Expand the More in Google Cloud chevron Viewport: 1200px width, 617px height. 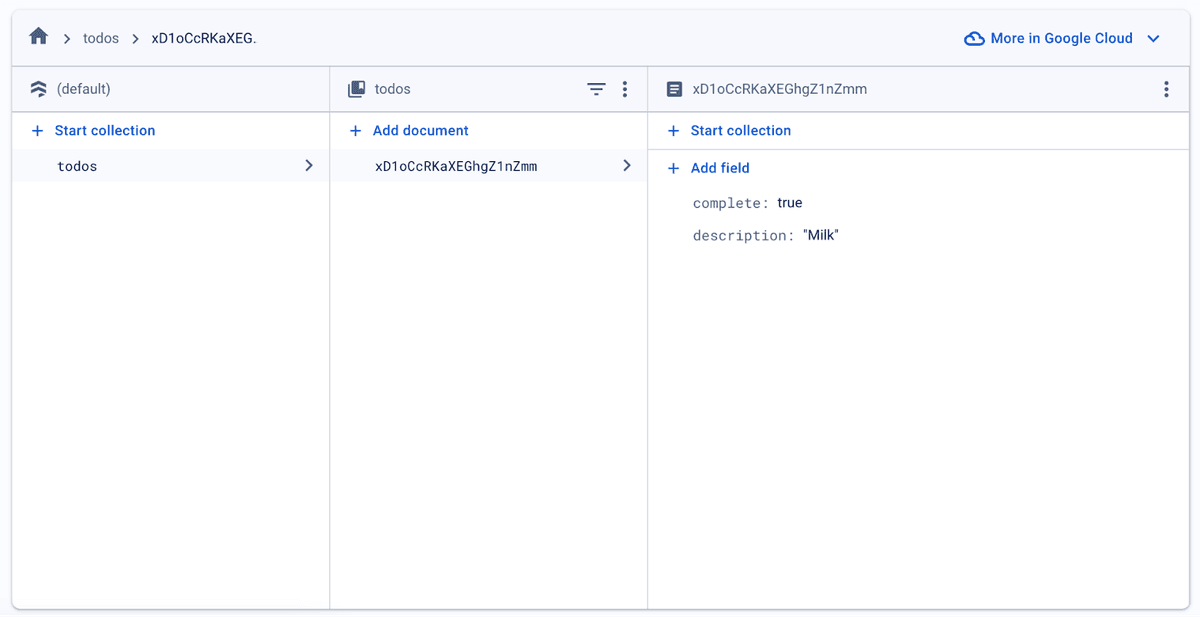pos(1153,39)
